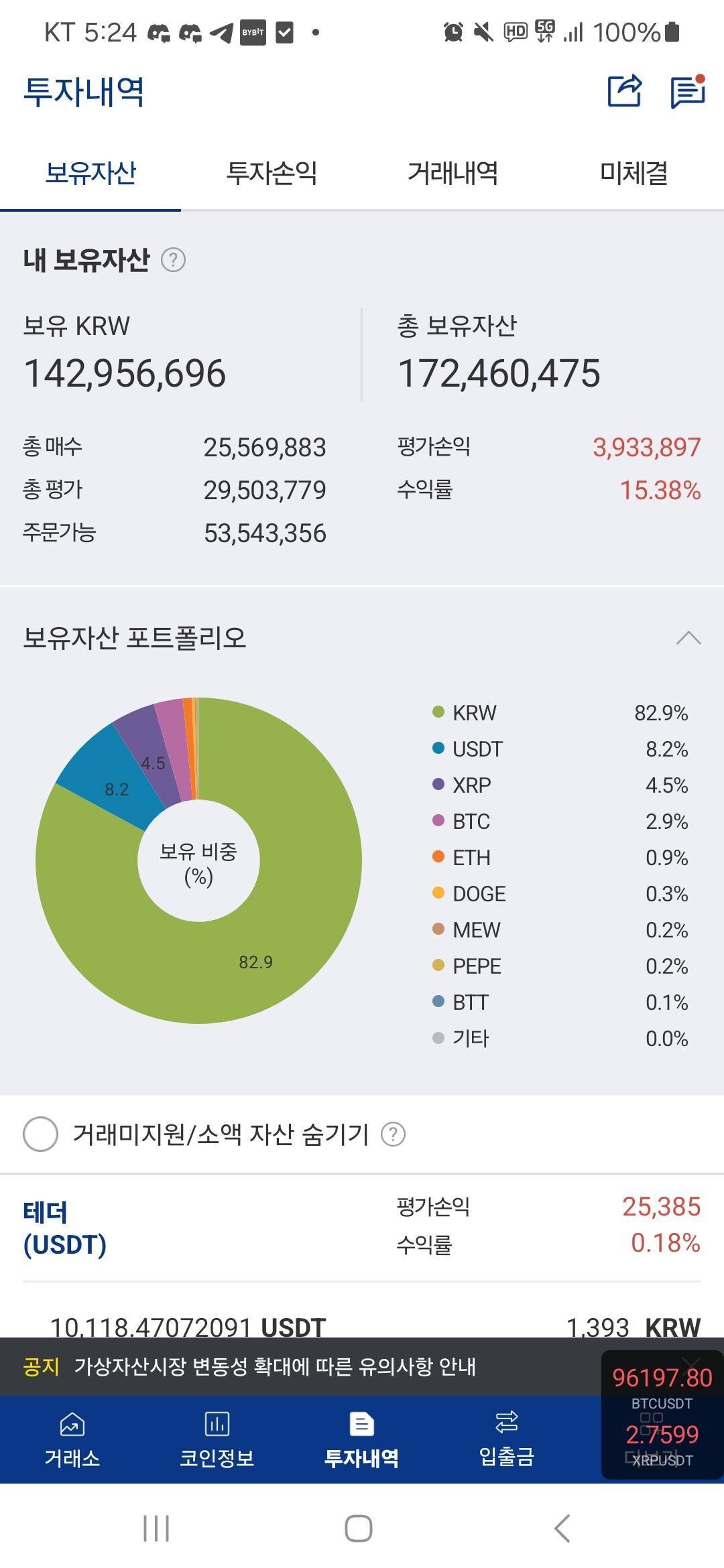This screenshot has width=724, height=1568.
Task: Toggle hiding of small balance assets
Action: point(42,1134)
